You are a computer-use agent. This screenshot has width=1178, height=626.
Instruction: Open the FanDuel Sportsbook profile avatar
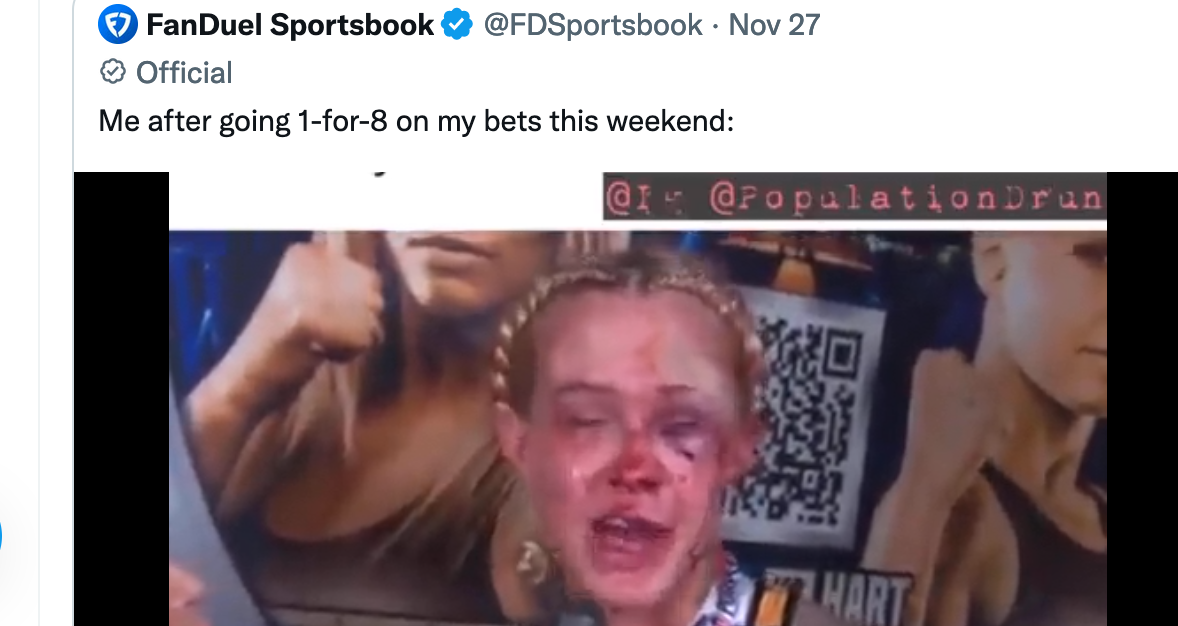tap(118, 24)
